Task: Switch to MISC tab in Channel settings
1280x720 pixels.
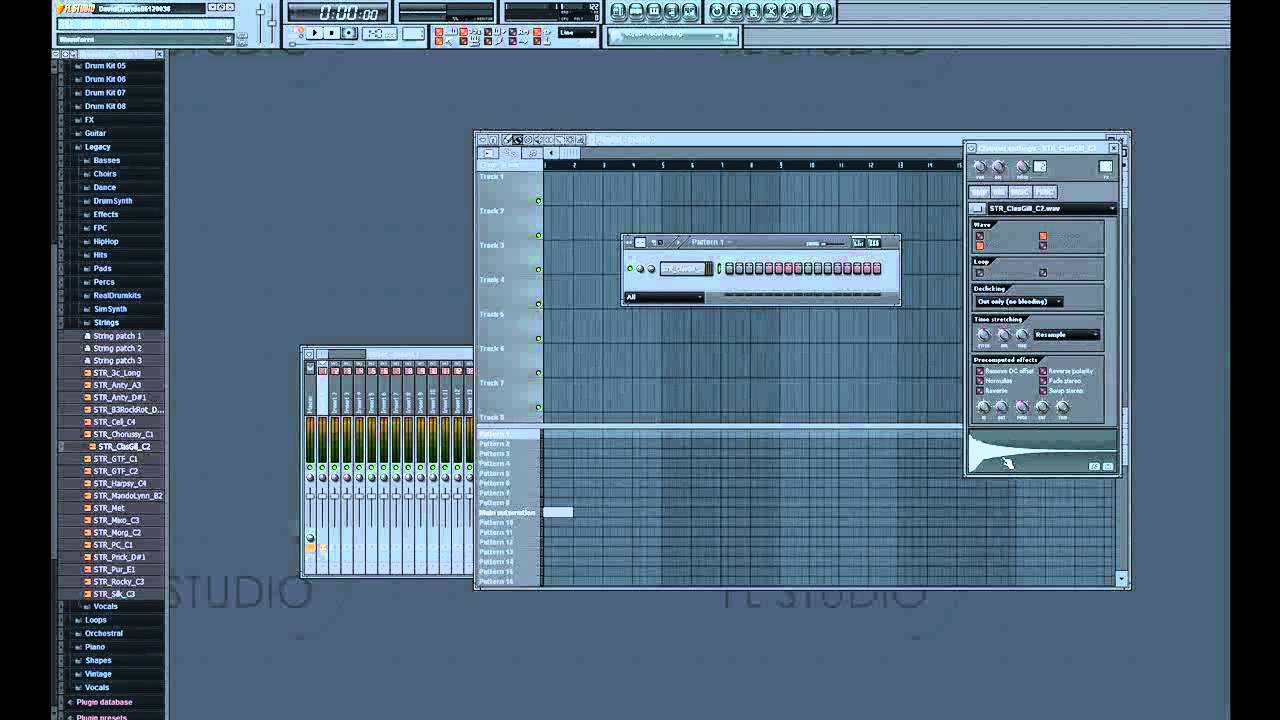Action: (x=1021, y=191)
